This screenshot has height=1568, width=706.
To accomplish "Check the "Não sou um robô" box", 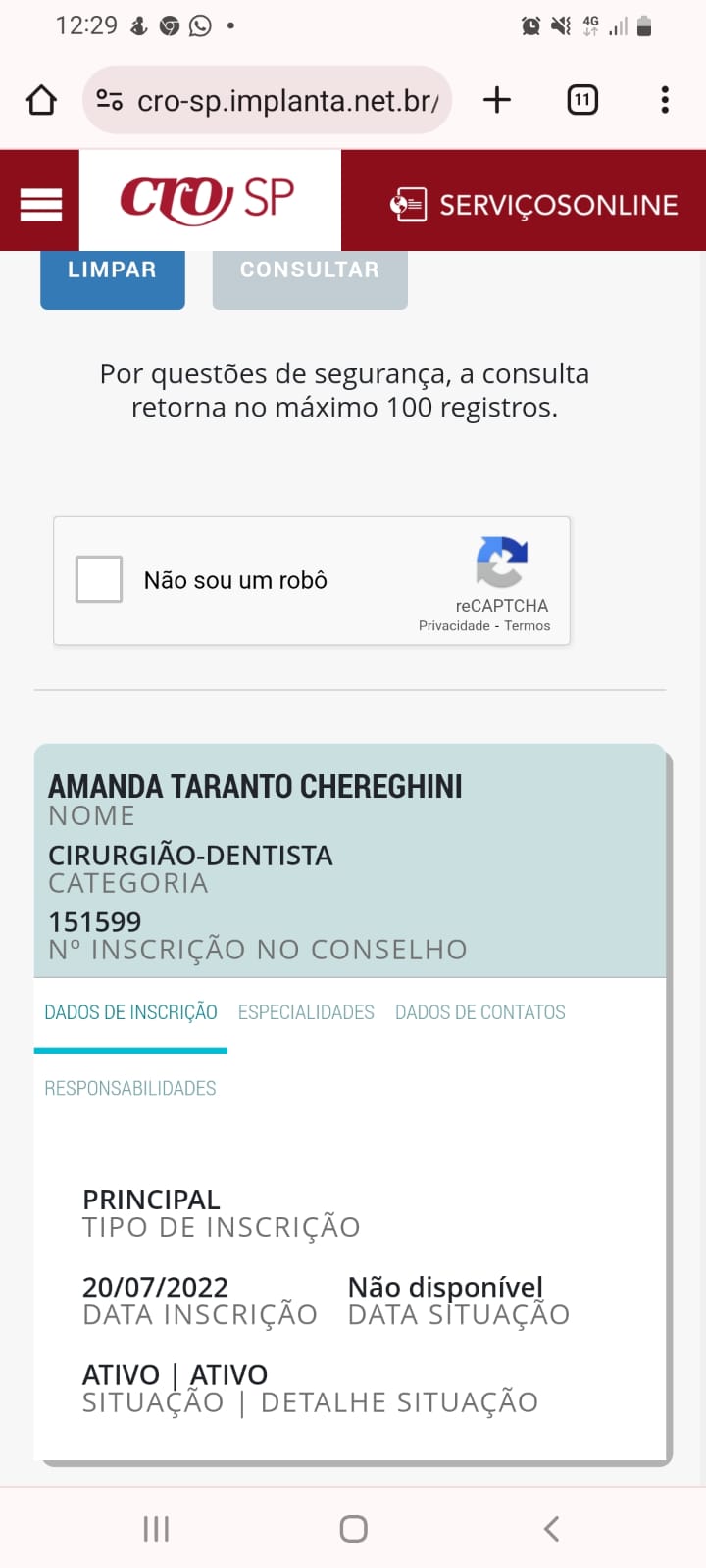I will pos(99,579).
